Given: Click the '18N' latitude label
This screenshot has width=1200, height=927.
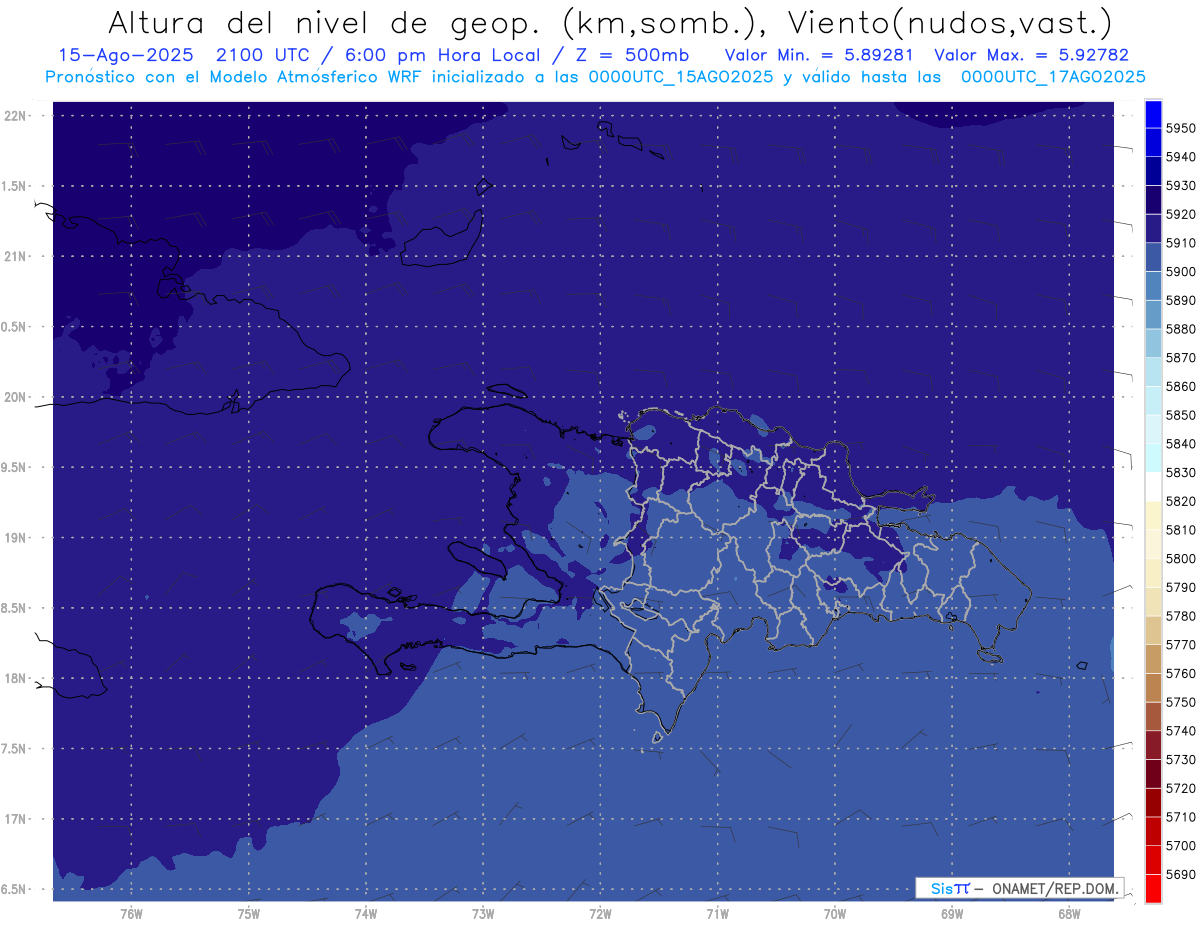Looking at the screenshot, I should pyautogui.click(x=15, y=678).
